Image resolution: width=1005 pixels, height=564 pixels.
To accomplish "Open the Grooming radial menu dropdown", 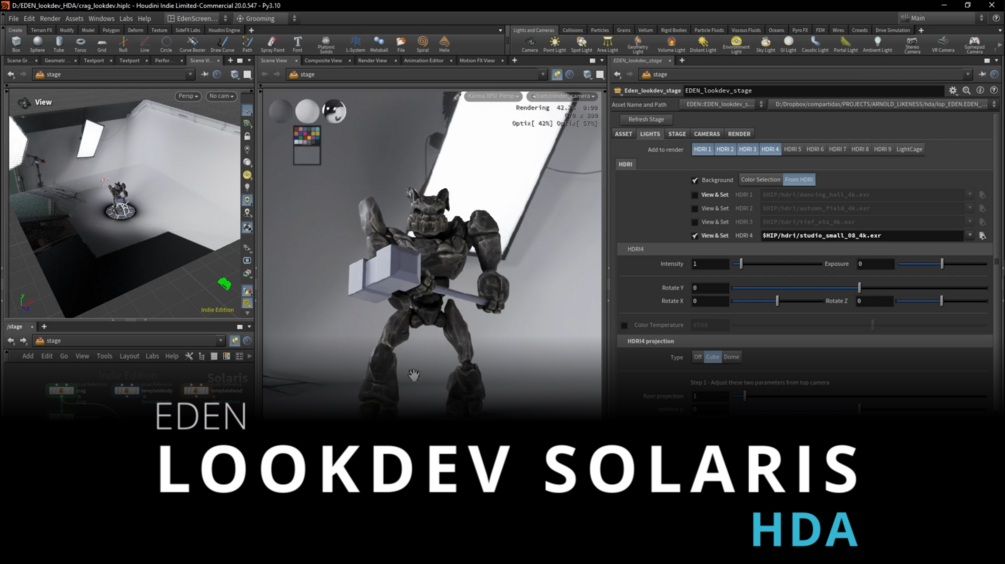I will point(265,19).
